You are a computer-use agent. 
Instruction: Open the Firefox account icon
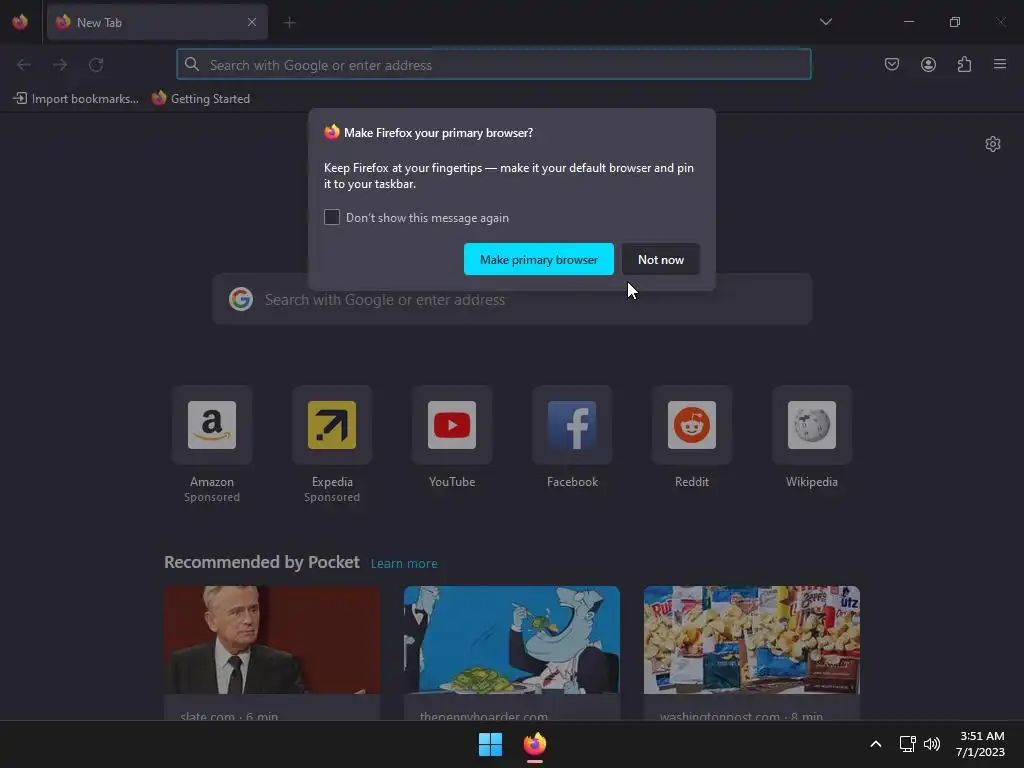[x=928, y=65]
